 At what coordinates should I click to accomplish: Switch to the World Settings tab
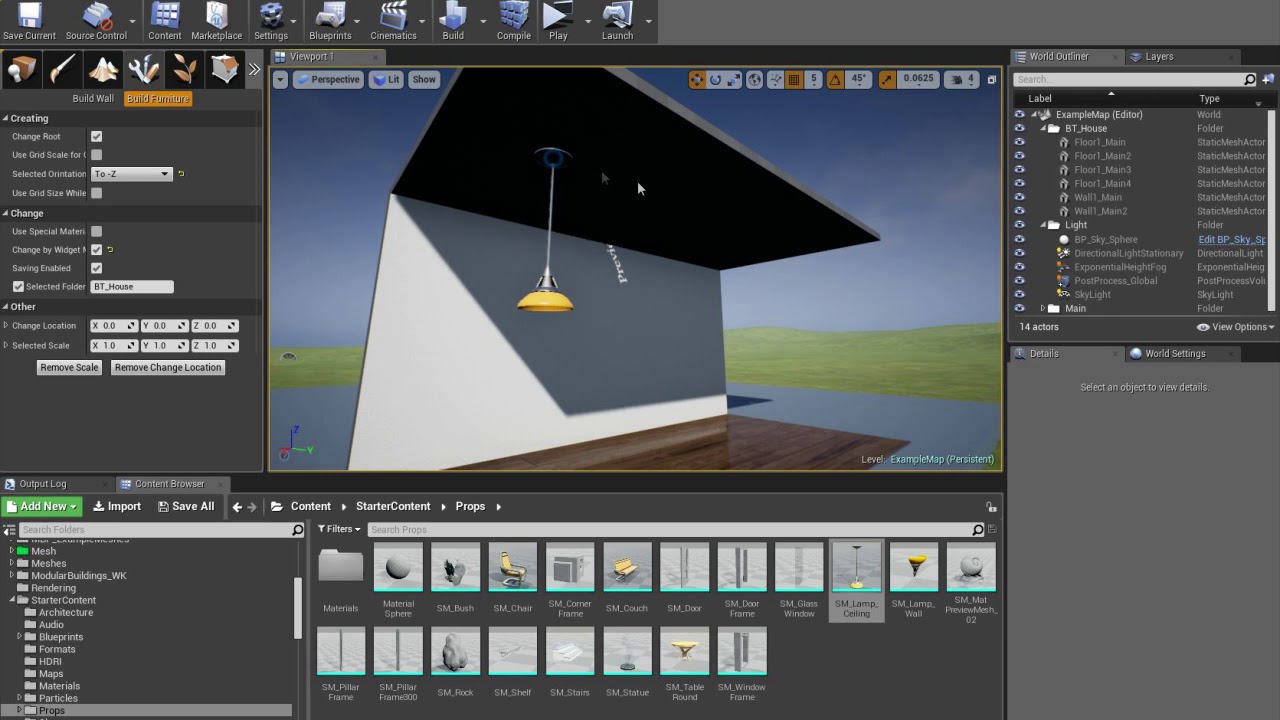point(1174,354)
